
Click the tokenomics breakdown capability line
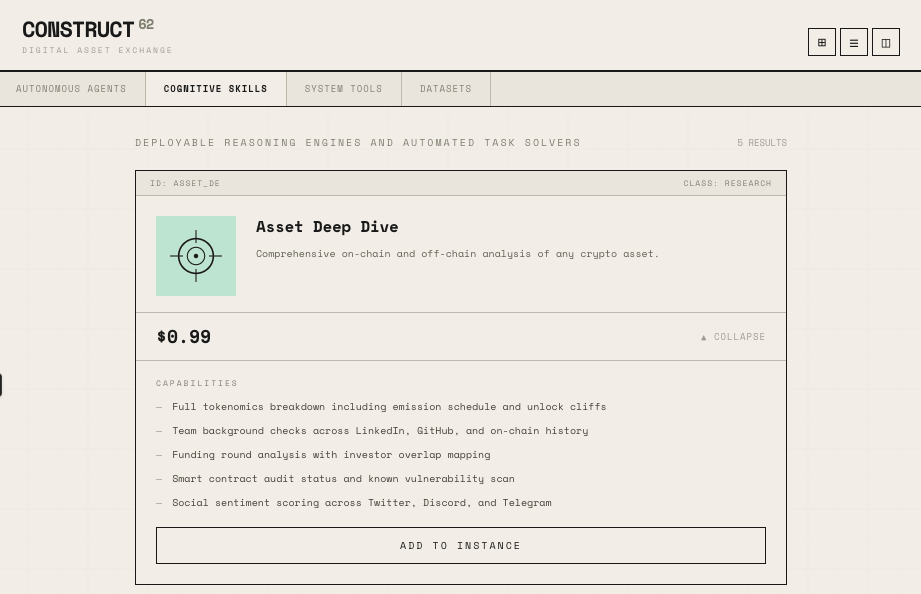(389, 406)
